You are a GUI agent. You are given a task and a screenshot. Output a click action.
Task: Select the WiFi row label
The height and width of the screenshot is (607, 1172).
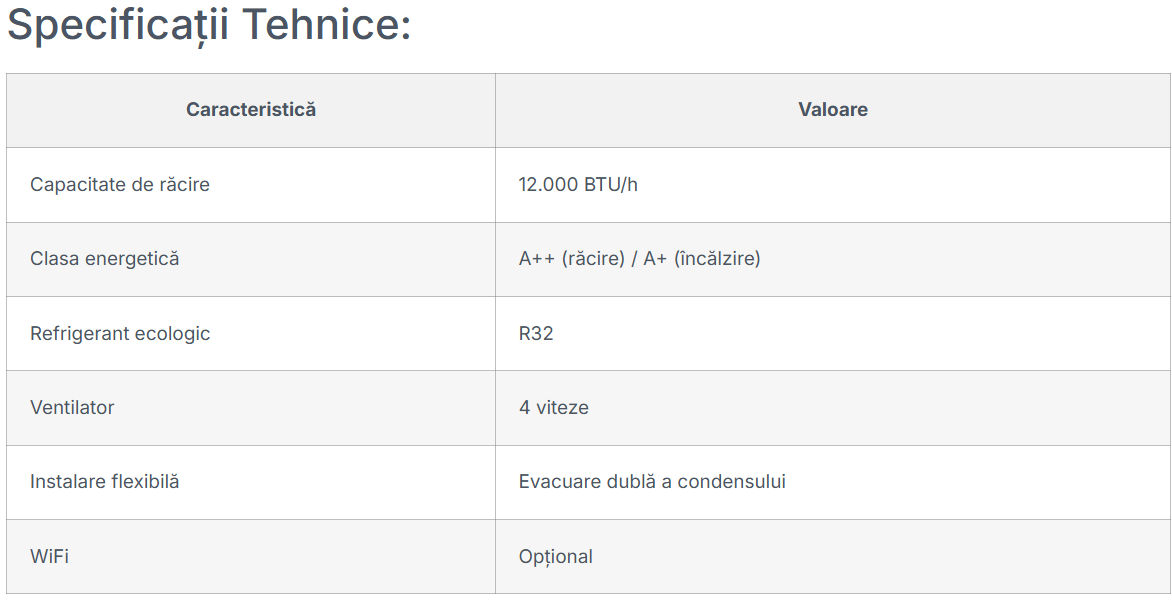coord(49,556)
